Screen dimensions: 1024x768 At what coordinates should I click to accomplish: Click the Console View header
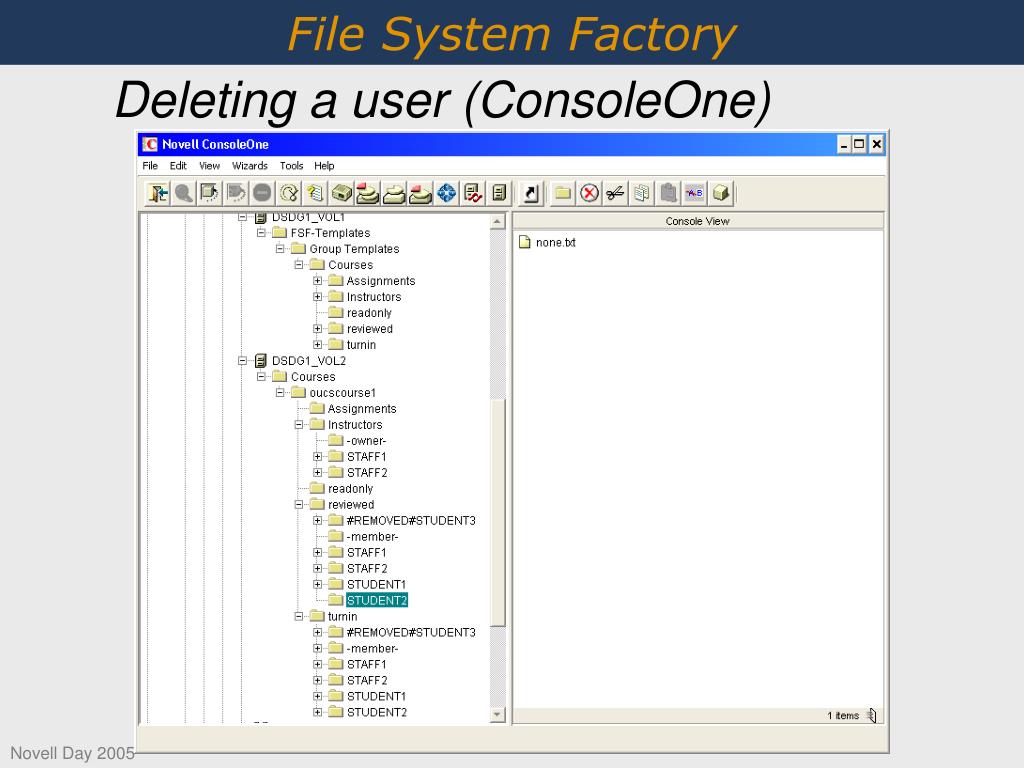pos(697,221)
